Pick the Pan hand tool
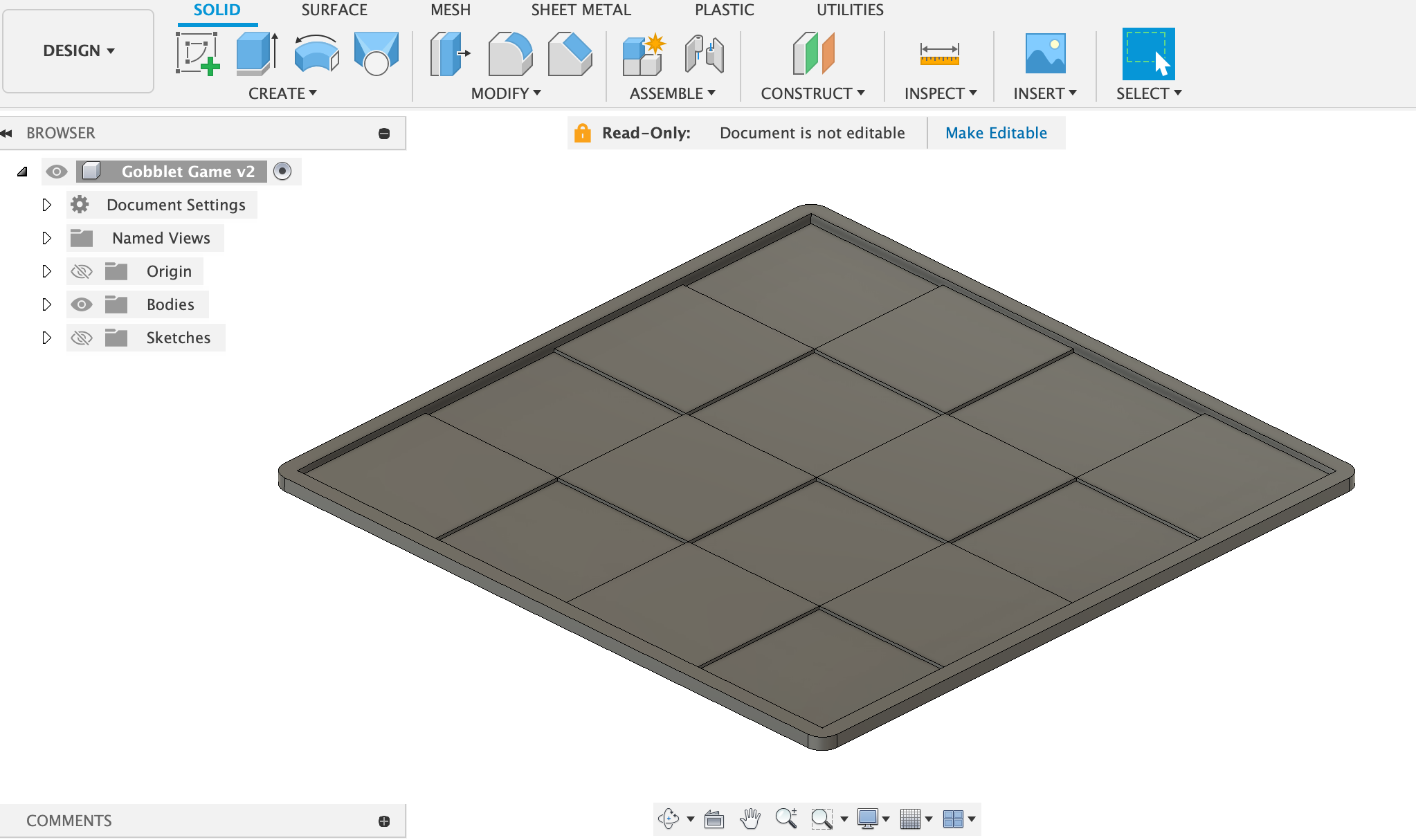 point(750,819)
